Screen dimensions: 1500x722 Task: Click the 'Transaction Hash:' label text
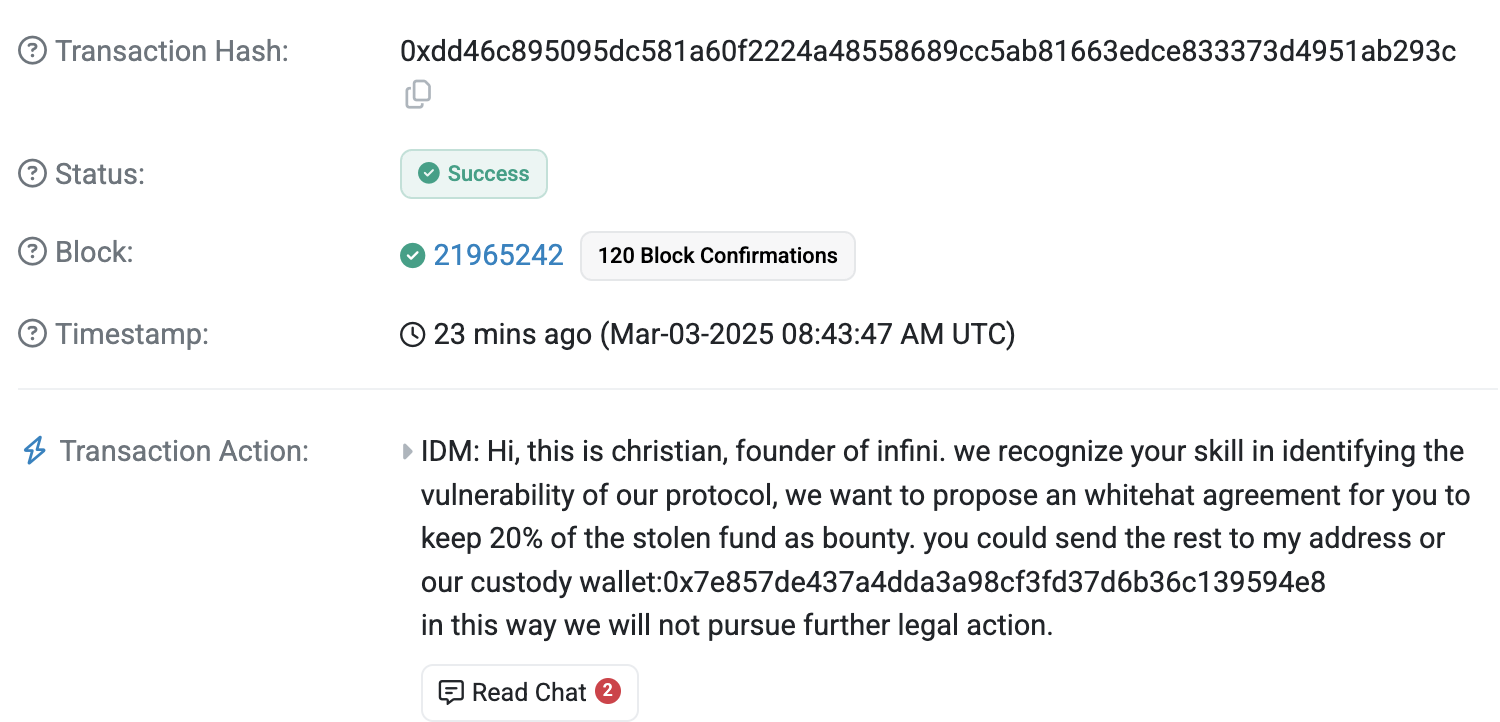(x=171, y=51)
